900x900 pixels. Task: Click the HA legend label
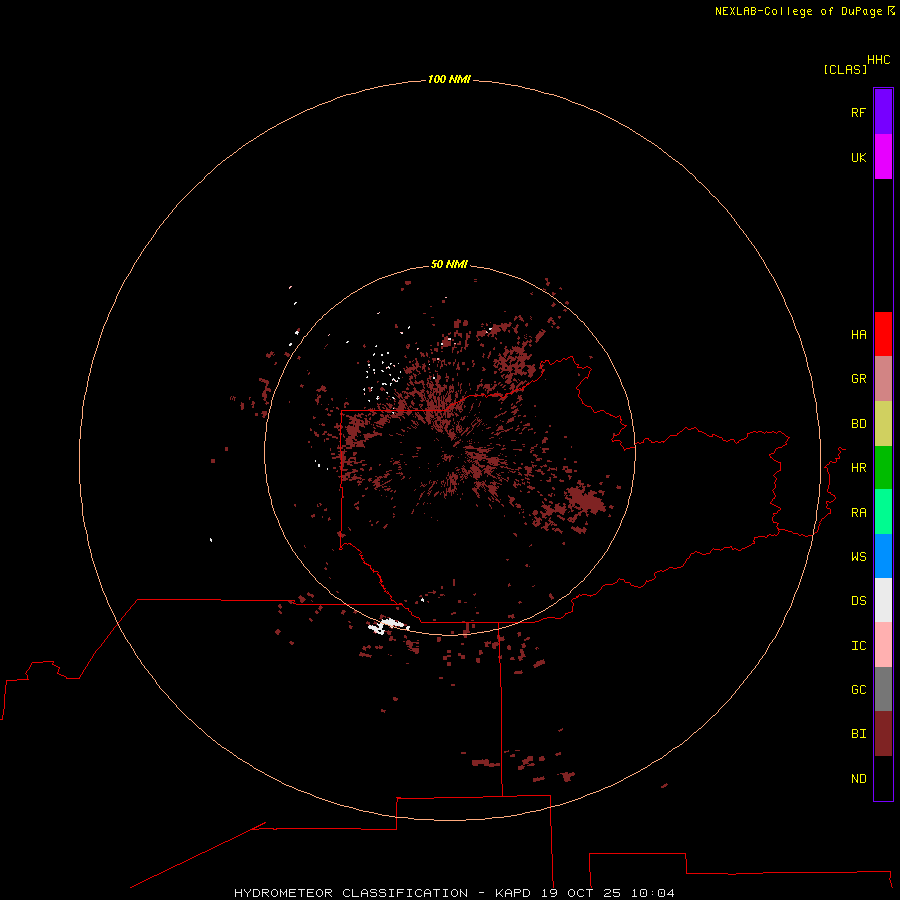858,335
